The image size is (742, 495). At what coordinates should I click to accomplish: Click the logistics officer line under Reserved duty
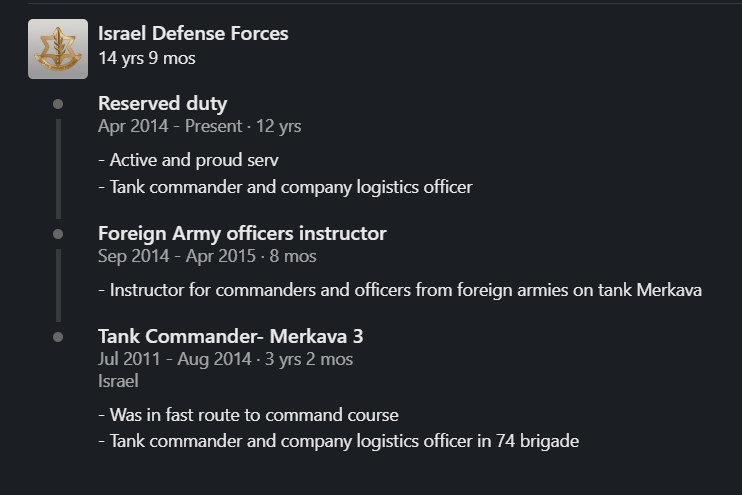pyautogui.click(x=285, y=187)
